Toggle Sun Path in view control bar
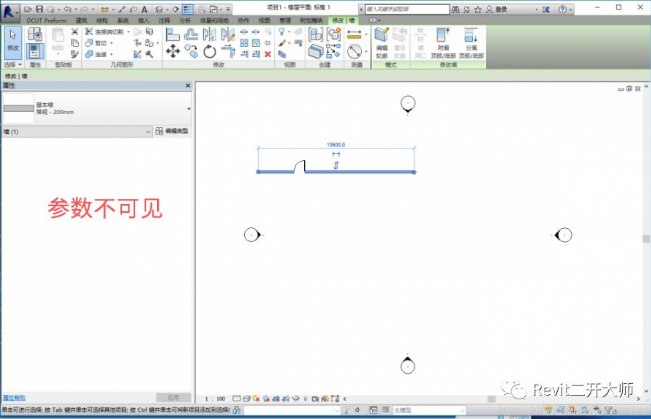The width and height of the screenshot is (651, 419). pos(256,399)
